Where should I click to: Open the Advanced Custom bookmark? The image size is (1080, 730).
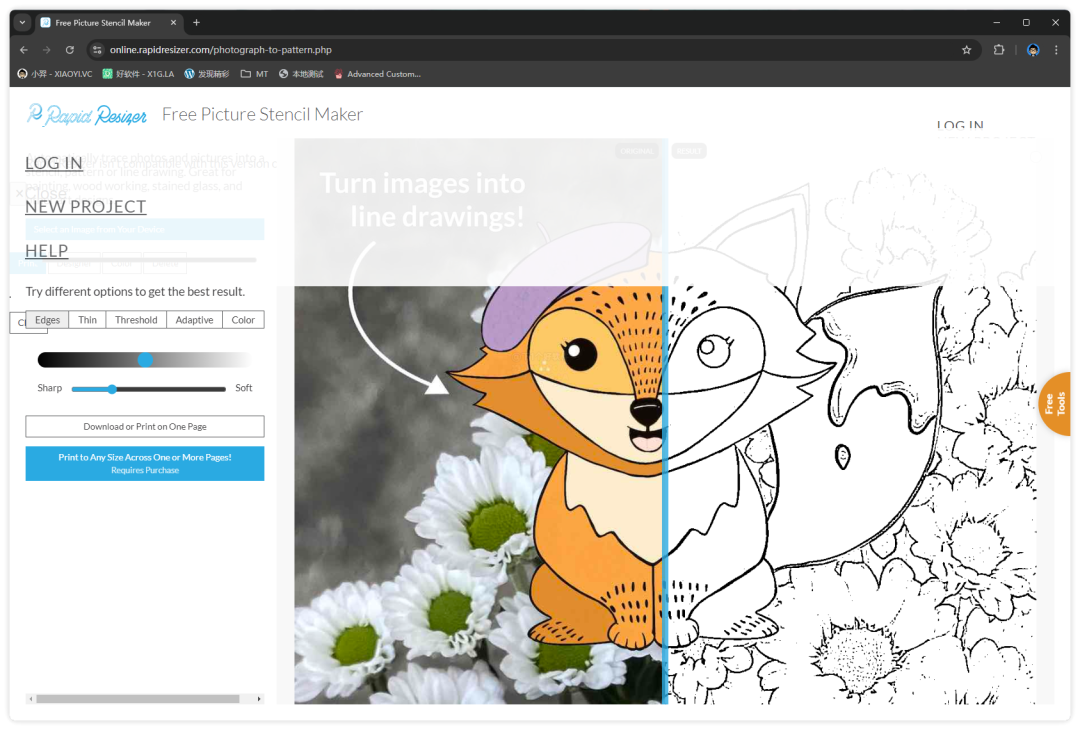[x=377, y=74]
